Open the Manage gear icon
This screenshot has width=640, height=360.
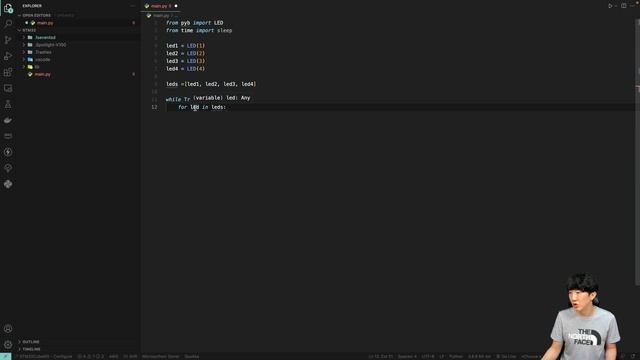pos(8,344)
